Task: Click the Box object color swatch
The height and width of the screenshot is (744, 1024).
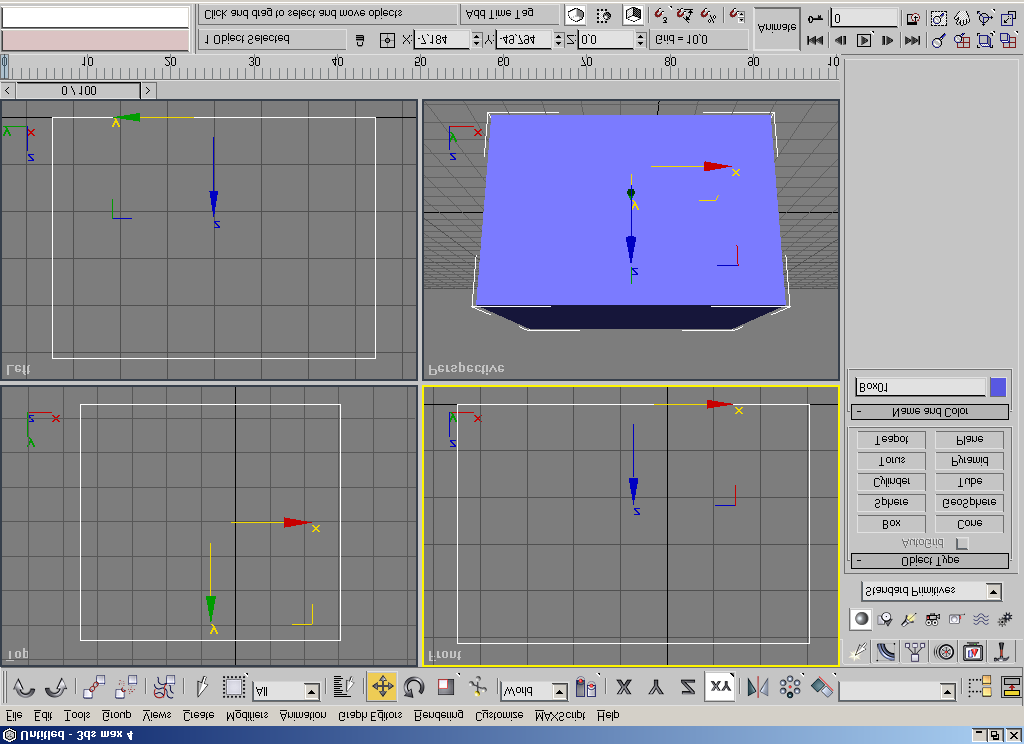Action: (x=998, y=387)
